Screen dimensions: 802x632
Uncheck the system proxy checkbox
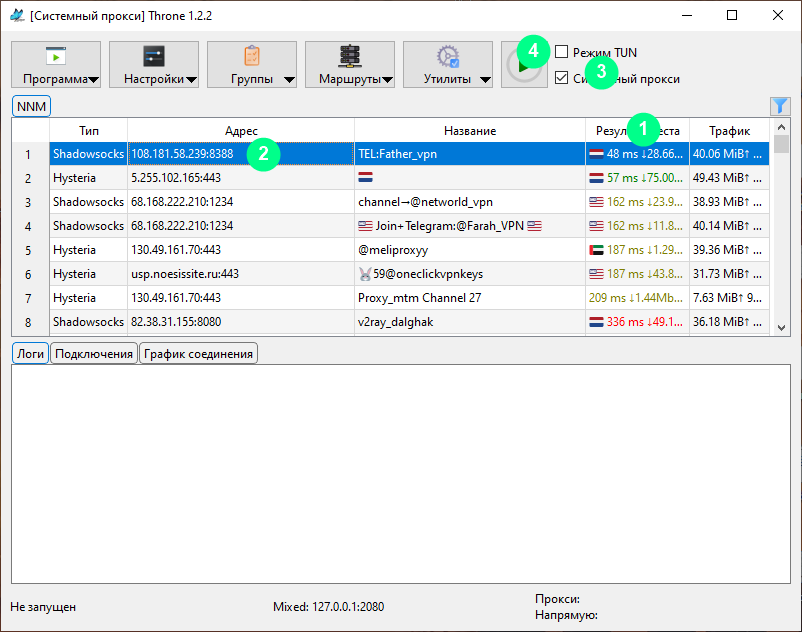click(562, 78)
